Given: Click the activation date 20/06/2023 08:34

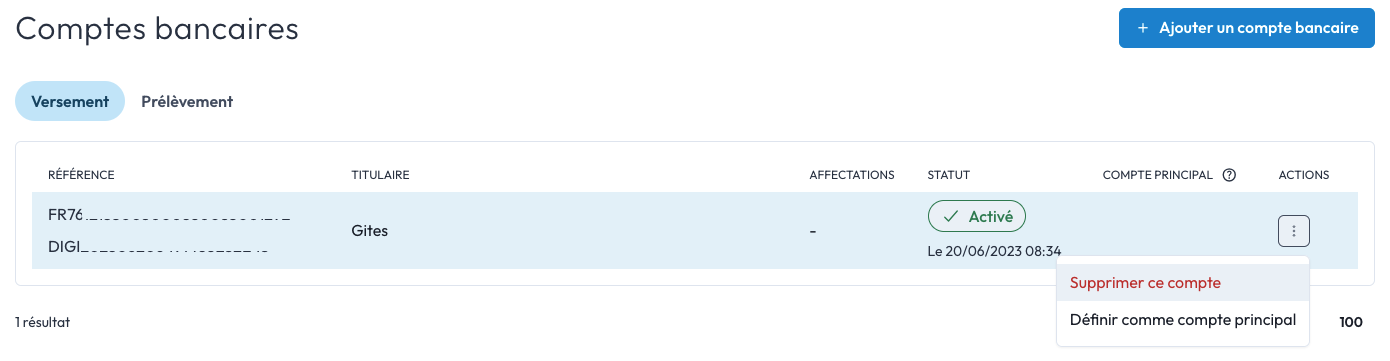Looking at the screenshot, I should (994, 251).
